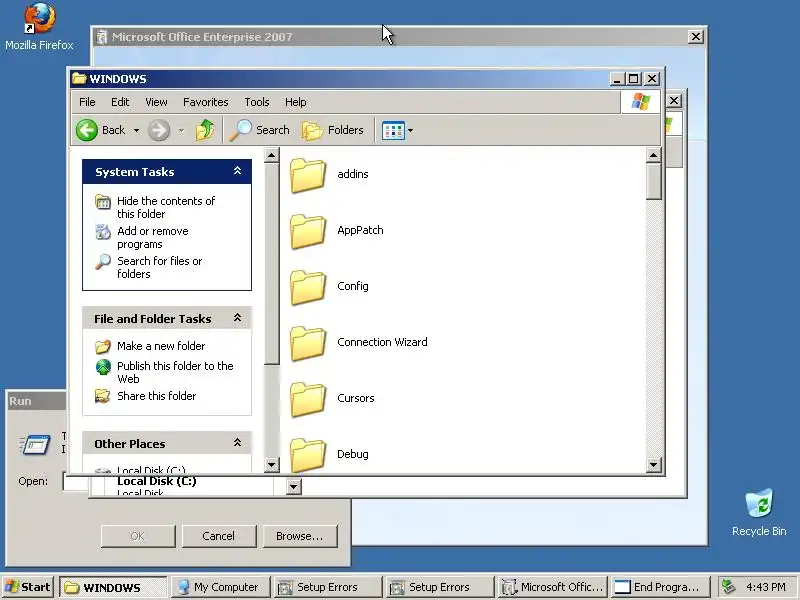Select the AppPatch folder icon

point(308,231)
